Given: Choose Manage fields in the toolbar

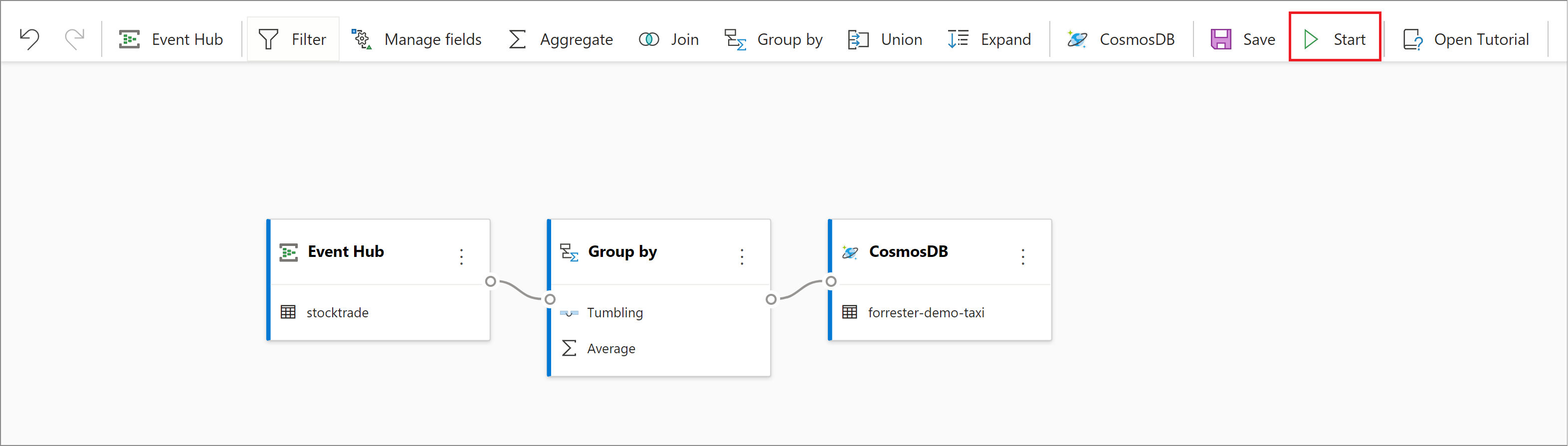Looking at the screenshot, I should (x=417, y=39).
